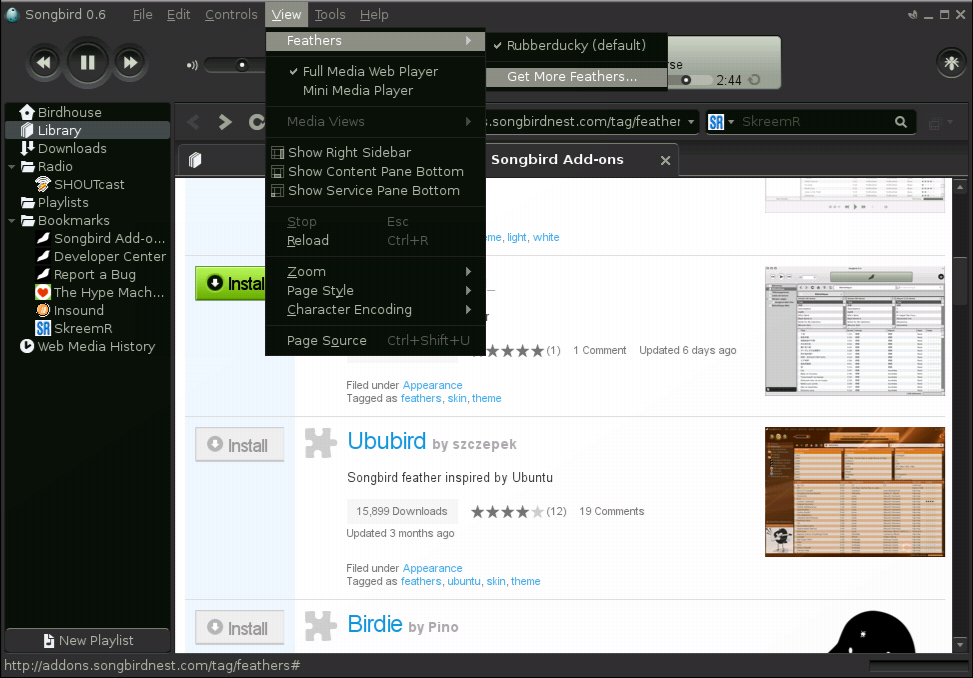Open the Library icon in the sidebar
973x678 pixels.
[x=27, y=130]
